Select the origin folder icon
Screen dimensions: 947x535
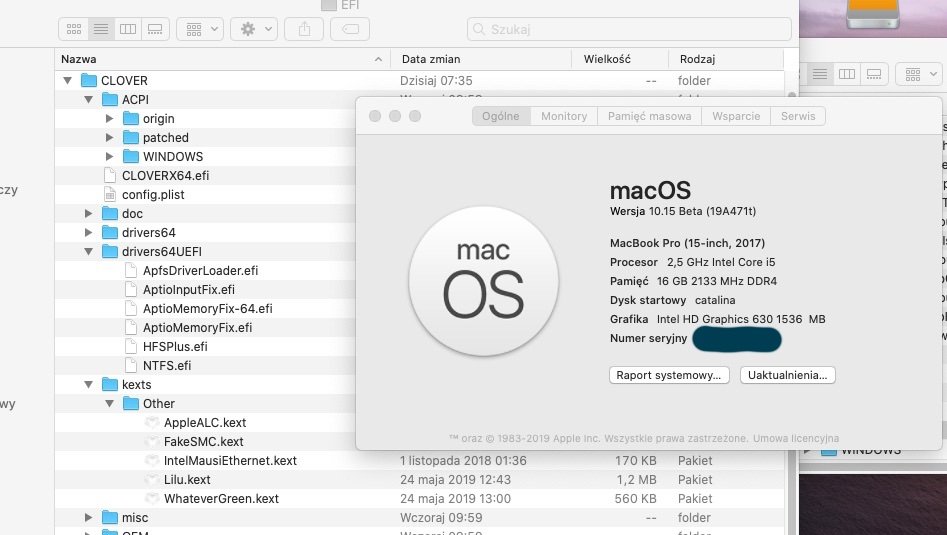(130, 118)
